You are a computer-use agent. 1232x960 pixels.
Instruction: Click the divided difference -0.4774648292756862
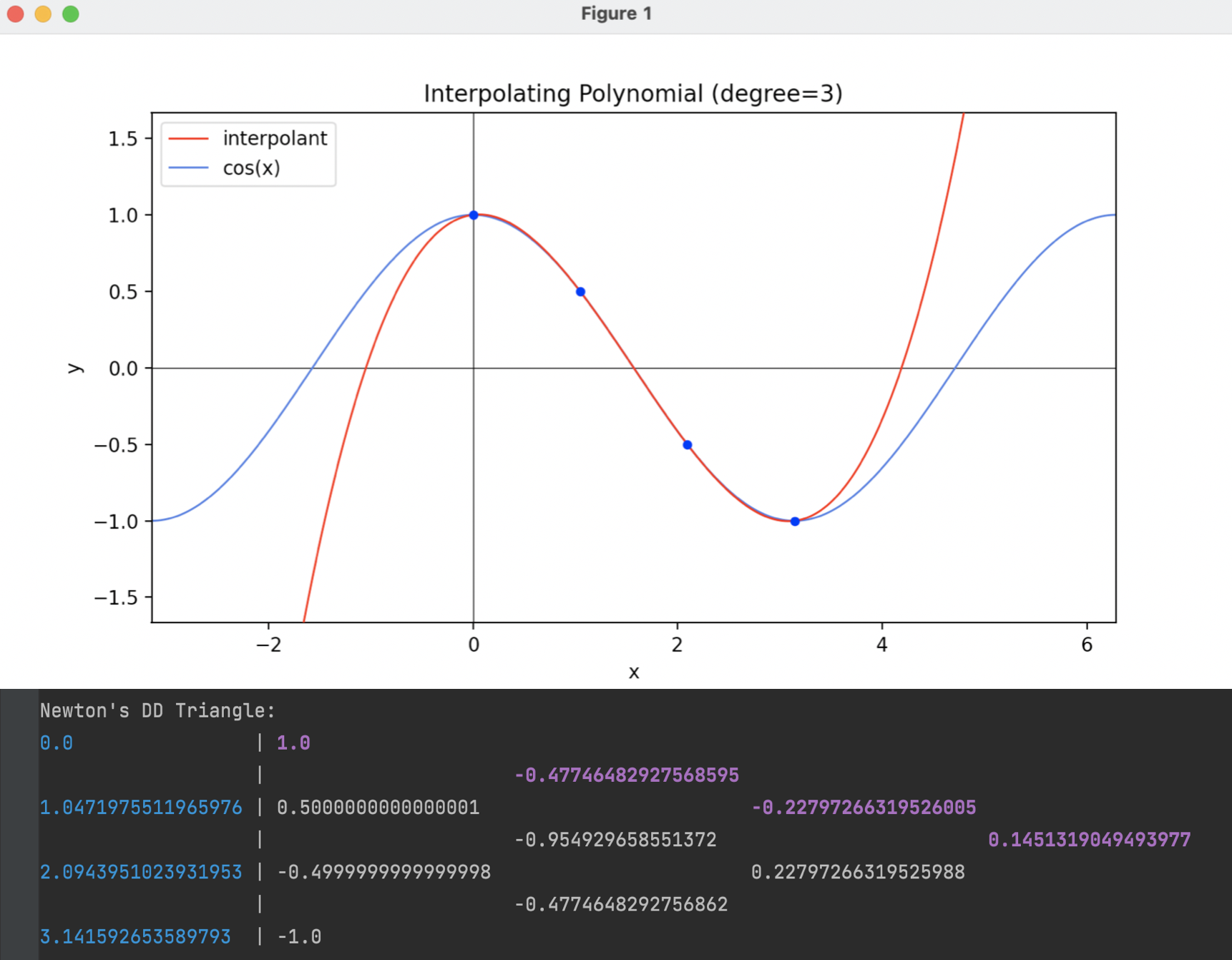tap(621, 904)
